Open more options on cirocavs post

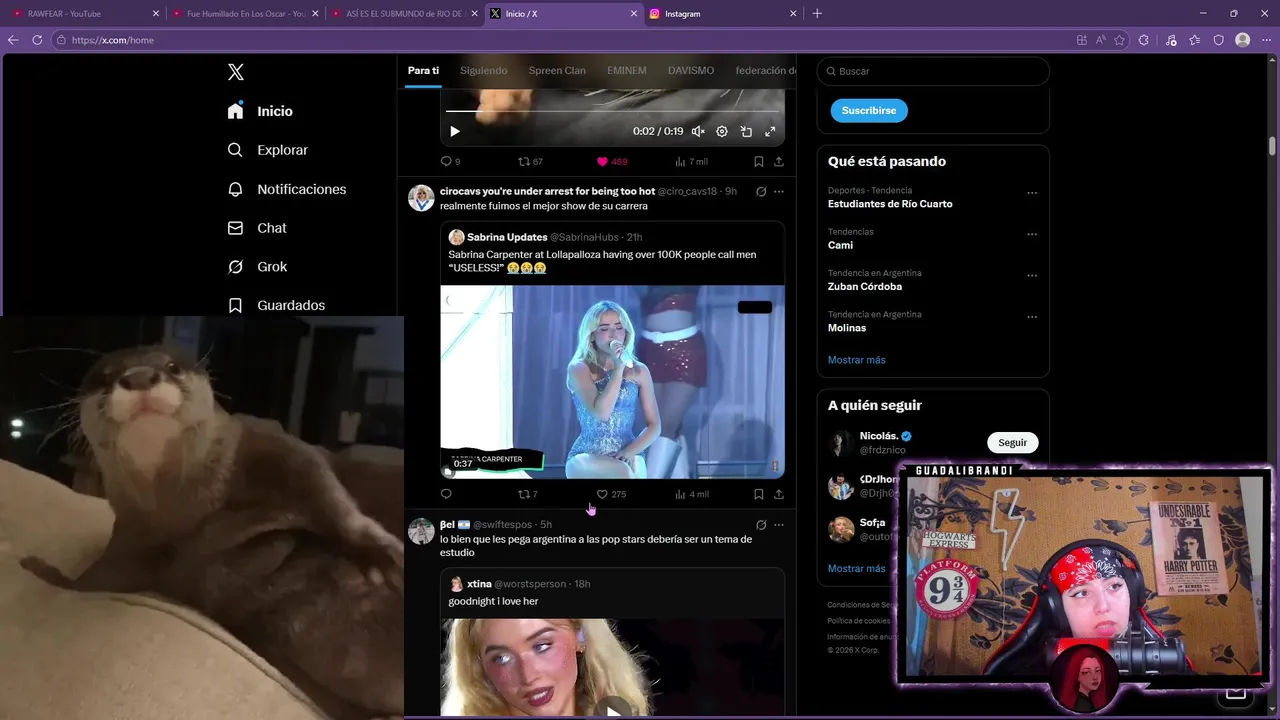click(x=779, y=191)
